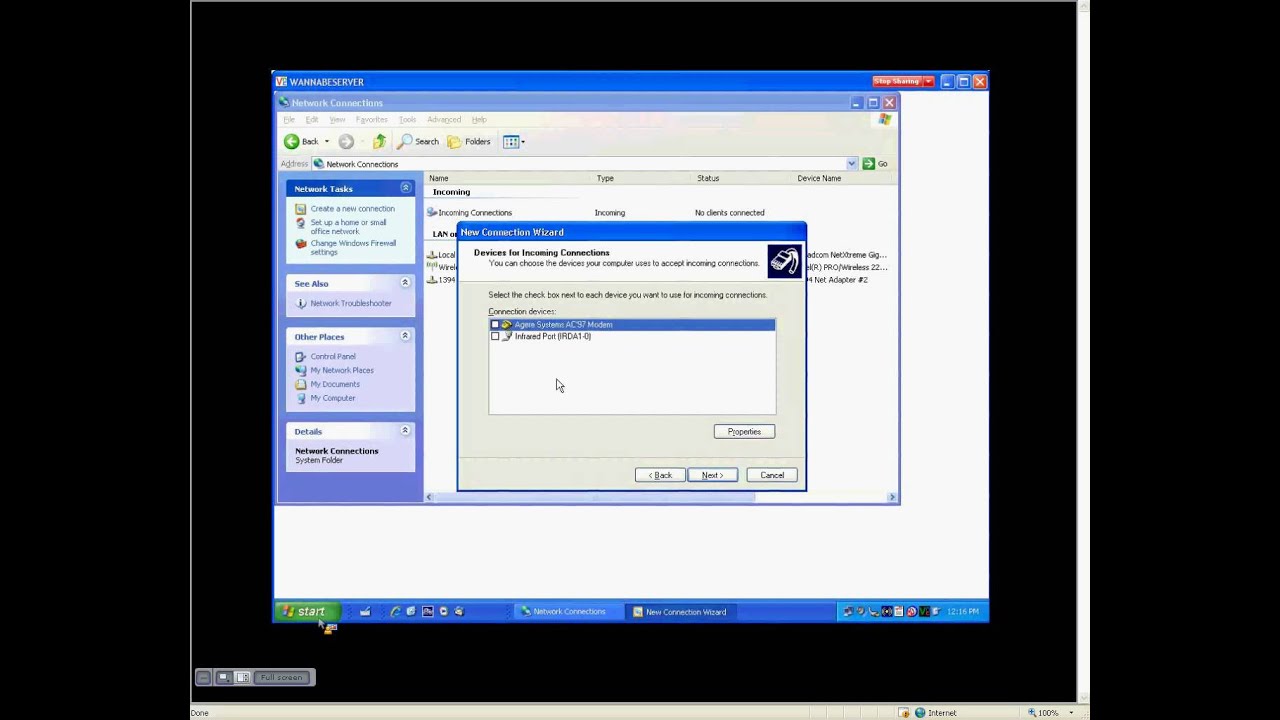The image size is (1280, 720).
Task: Open the File menu
Action: (289, 120)
